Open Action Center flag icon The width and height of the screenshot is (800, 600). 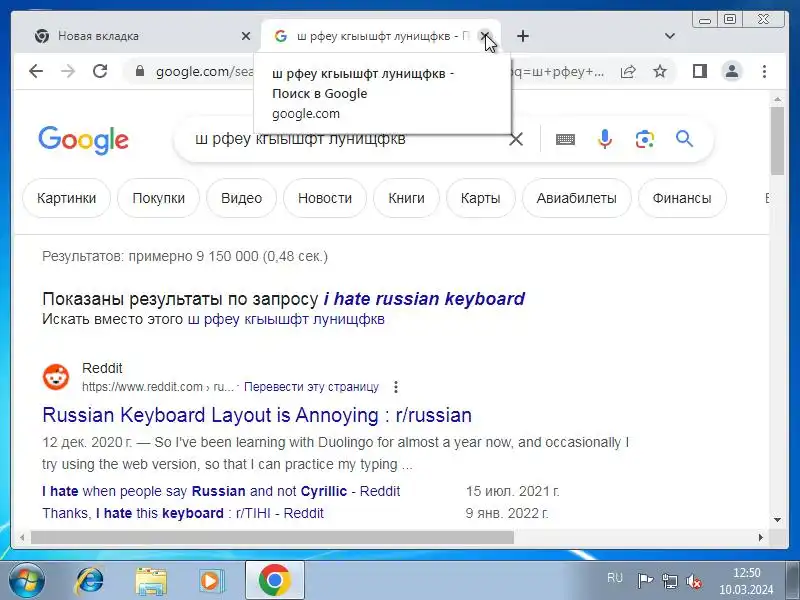click(x=645, y=581)
